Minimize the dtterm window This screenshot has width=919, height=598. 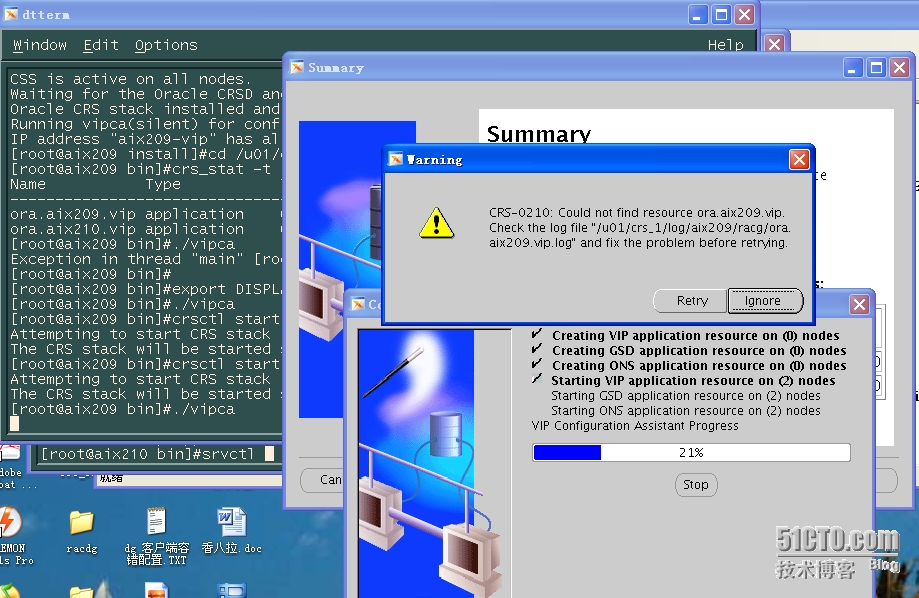pos(697,15)
